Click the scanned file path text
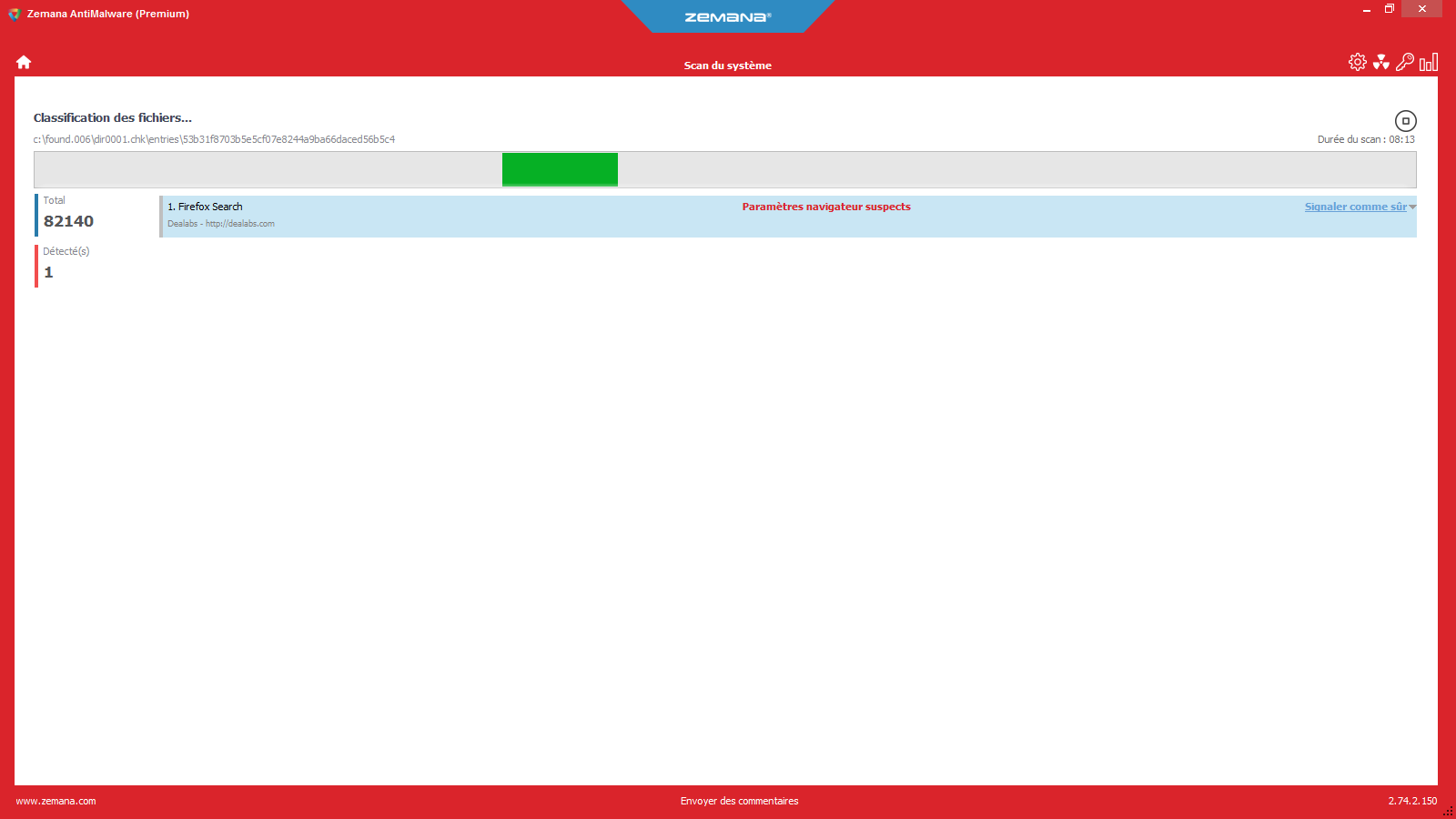Image resolution: width=1456 pixels, height=819 pixels. [214, 139]
